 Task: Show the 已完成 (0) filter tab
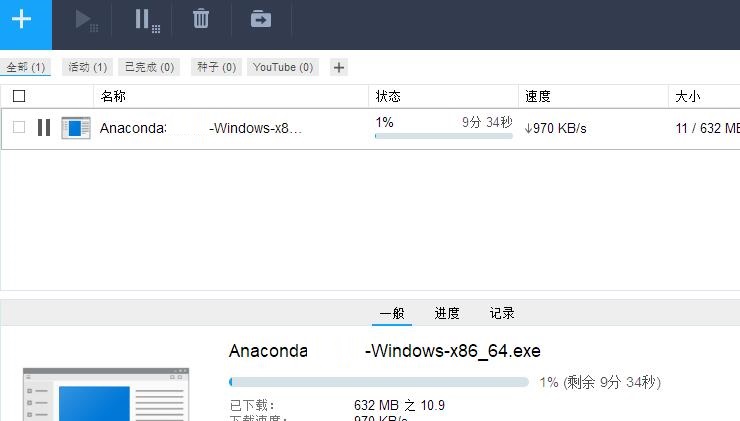coord(149,67)
